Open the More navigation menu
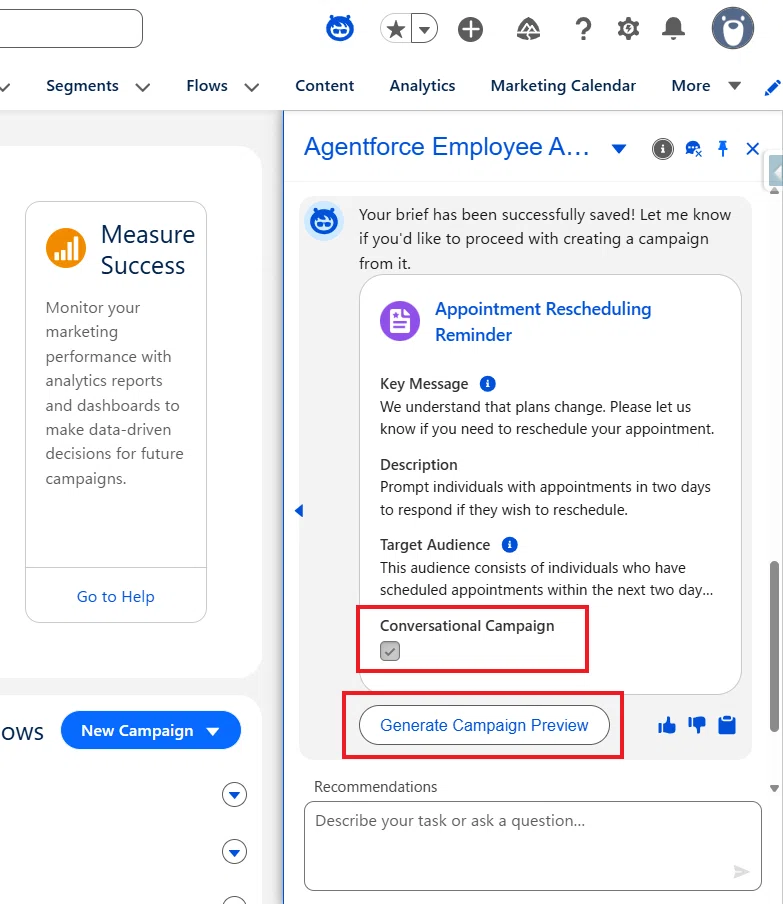Image resolution: width=783 pixels, height=904 pixels. coord(706,86)
